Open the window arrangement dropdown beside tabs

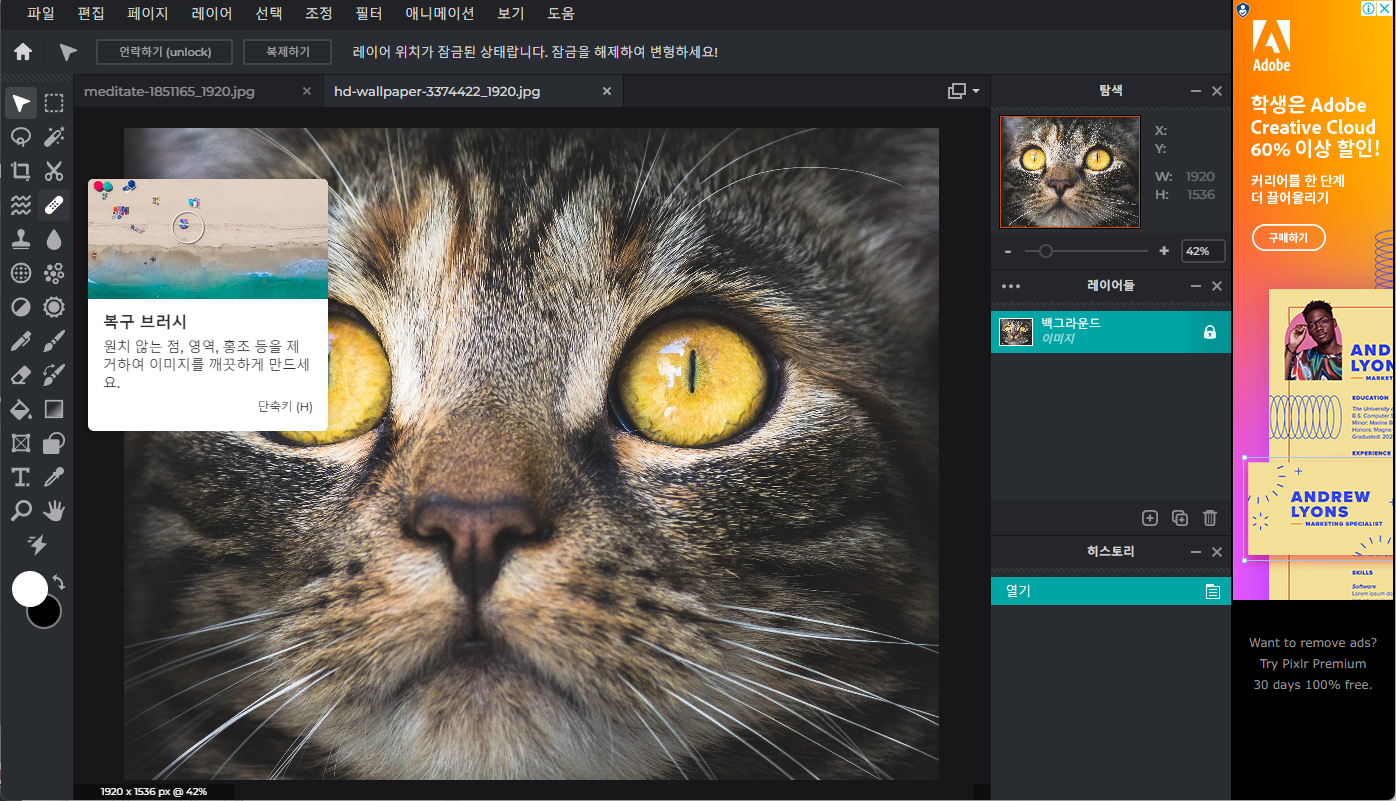tap(963, 91)
